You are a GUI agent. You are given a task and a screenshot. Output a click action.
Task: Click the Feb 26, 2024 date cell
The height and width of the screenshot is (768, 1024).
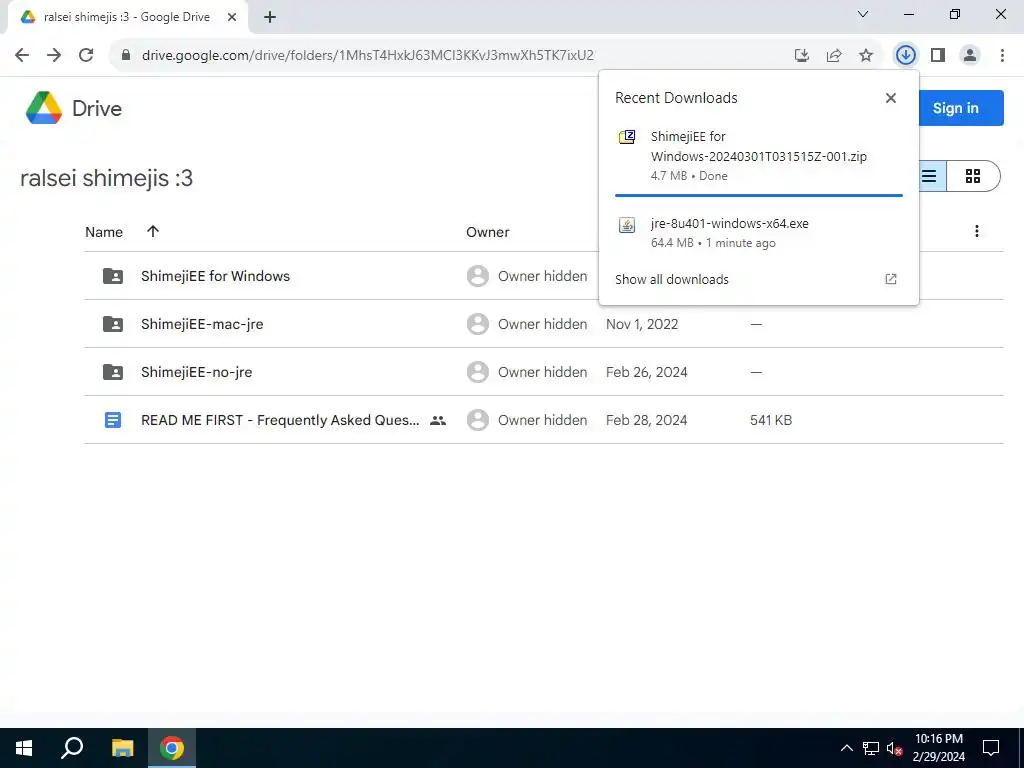[x=646, y=372]
